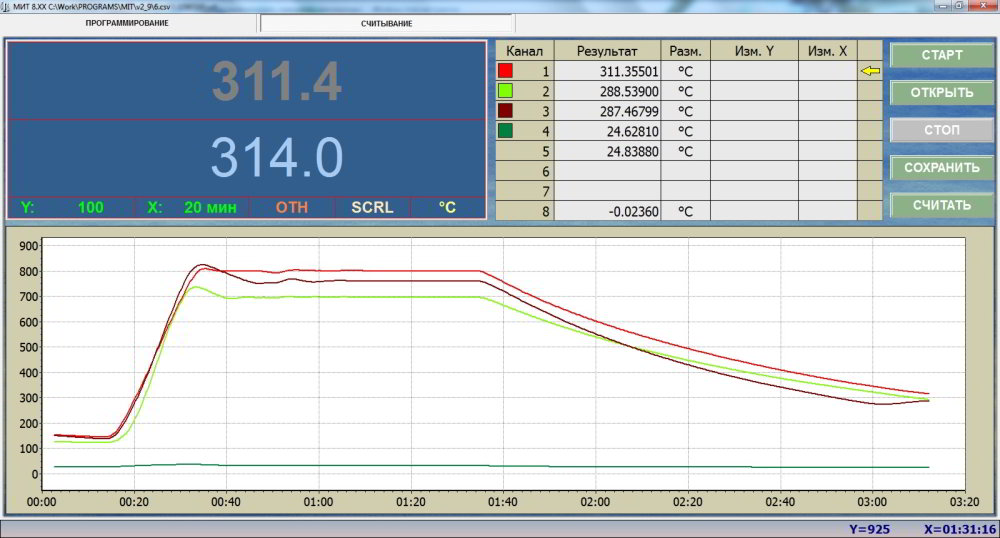
Task: Click the Y scale value 100
Action: click(x=90, y=208)
